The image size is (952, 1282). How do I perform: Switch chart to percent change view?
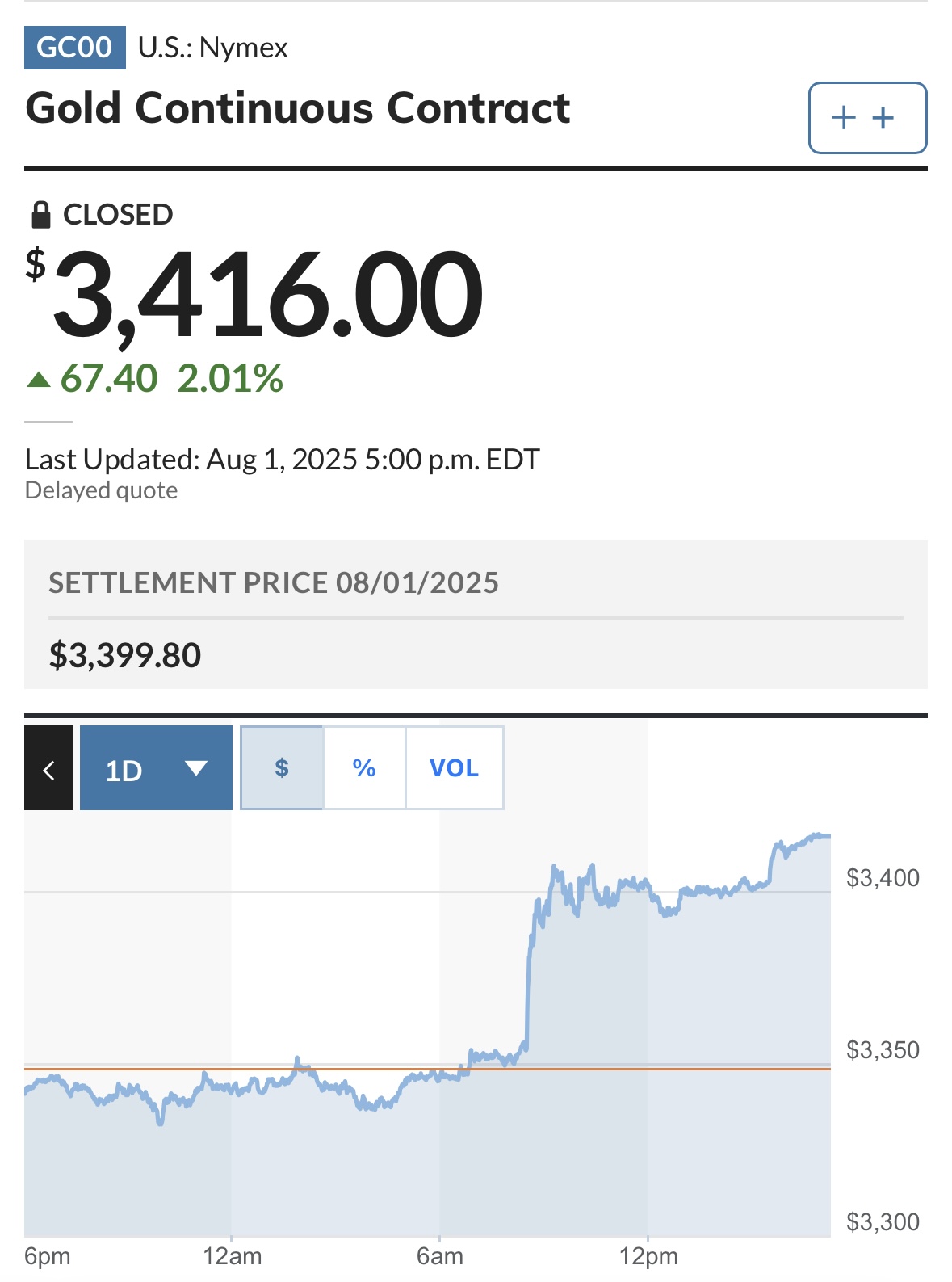tap(364, 768)
